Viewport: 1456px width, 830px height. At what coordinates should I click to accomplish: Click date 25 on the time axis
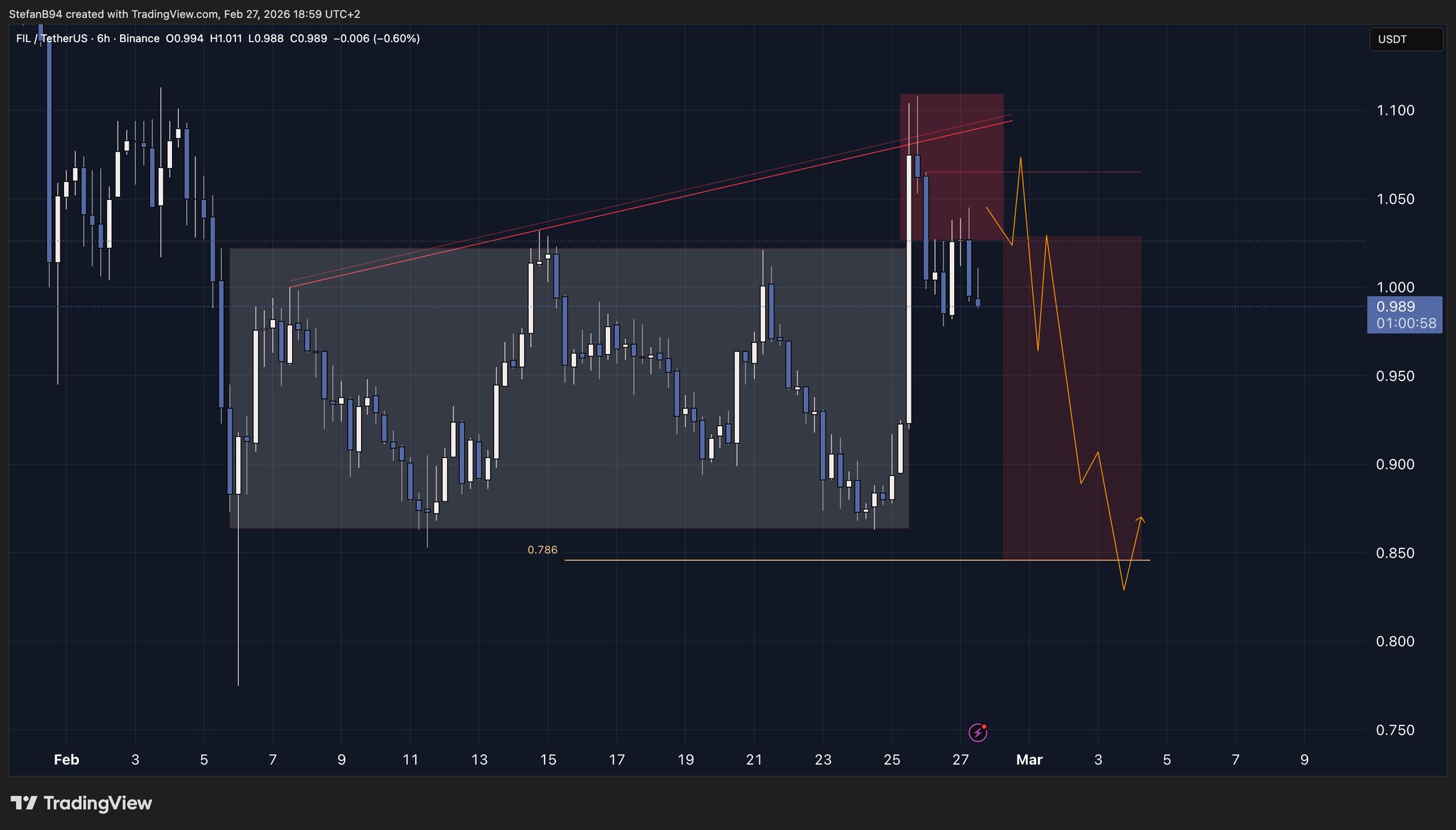[892, 760]
